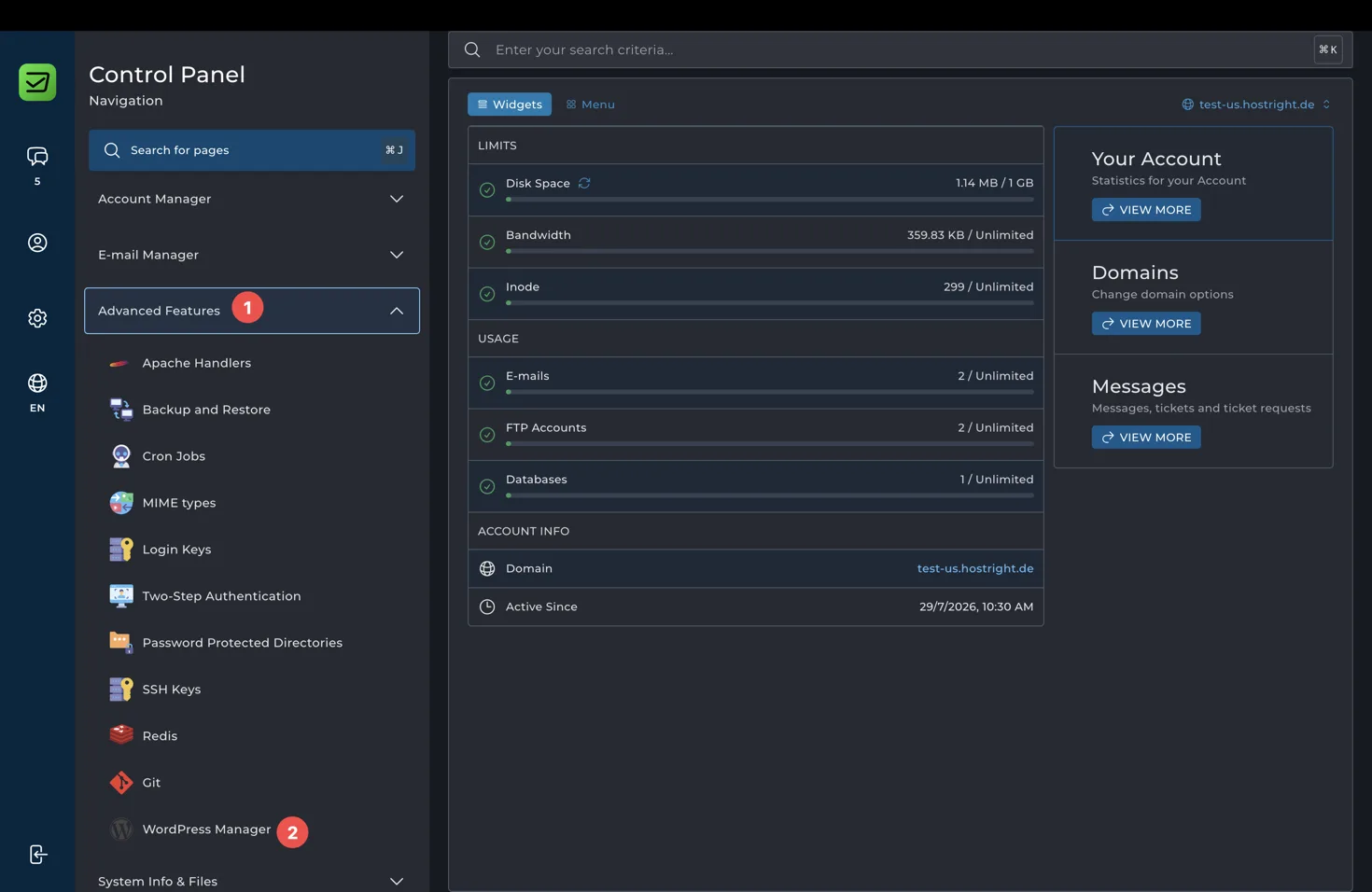1372x892 pixels.
Task: Open Backup and Restore menu entry
Action: tap(206, 410)
